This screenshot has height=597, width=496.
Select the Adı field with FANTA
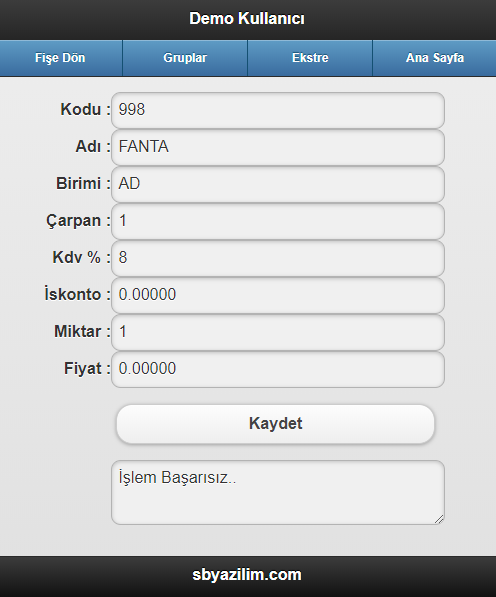point(278,147)
